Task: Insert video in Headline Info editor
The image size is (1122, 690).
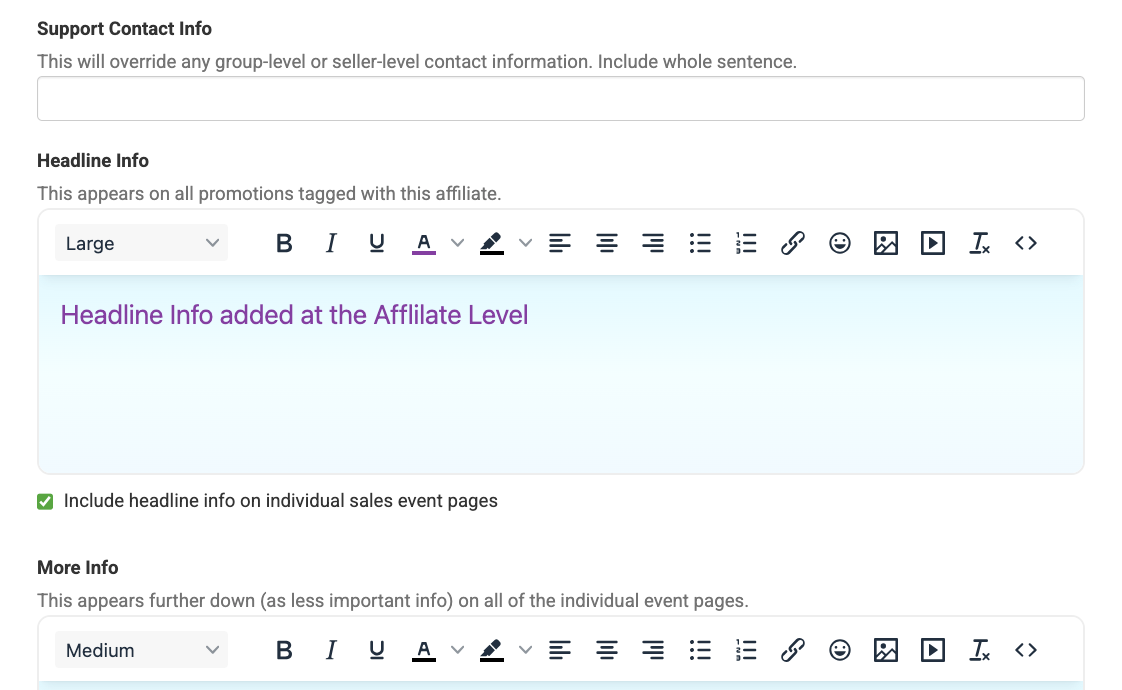Action: [x=932, y=243]
